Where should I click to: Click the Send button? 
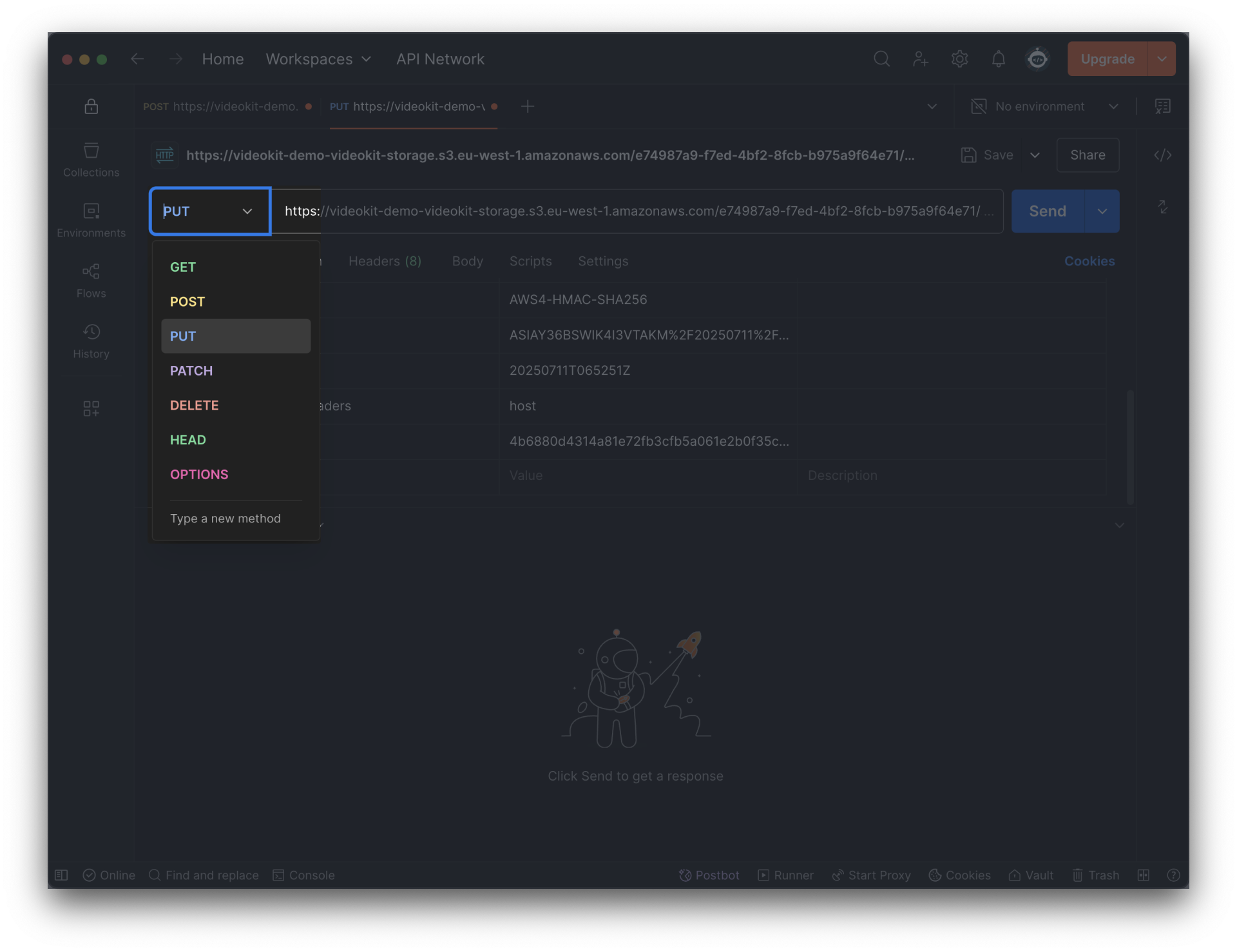click(1048, 211)
